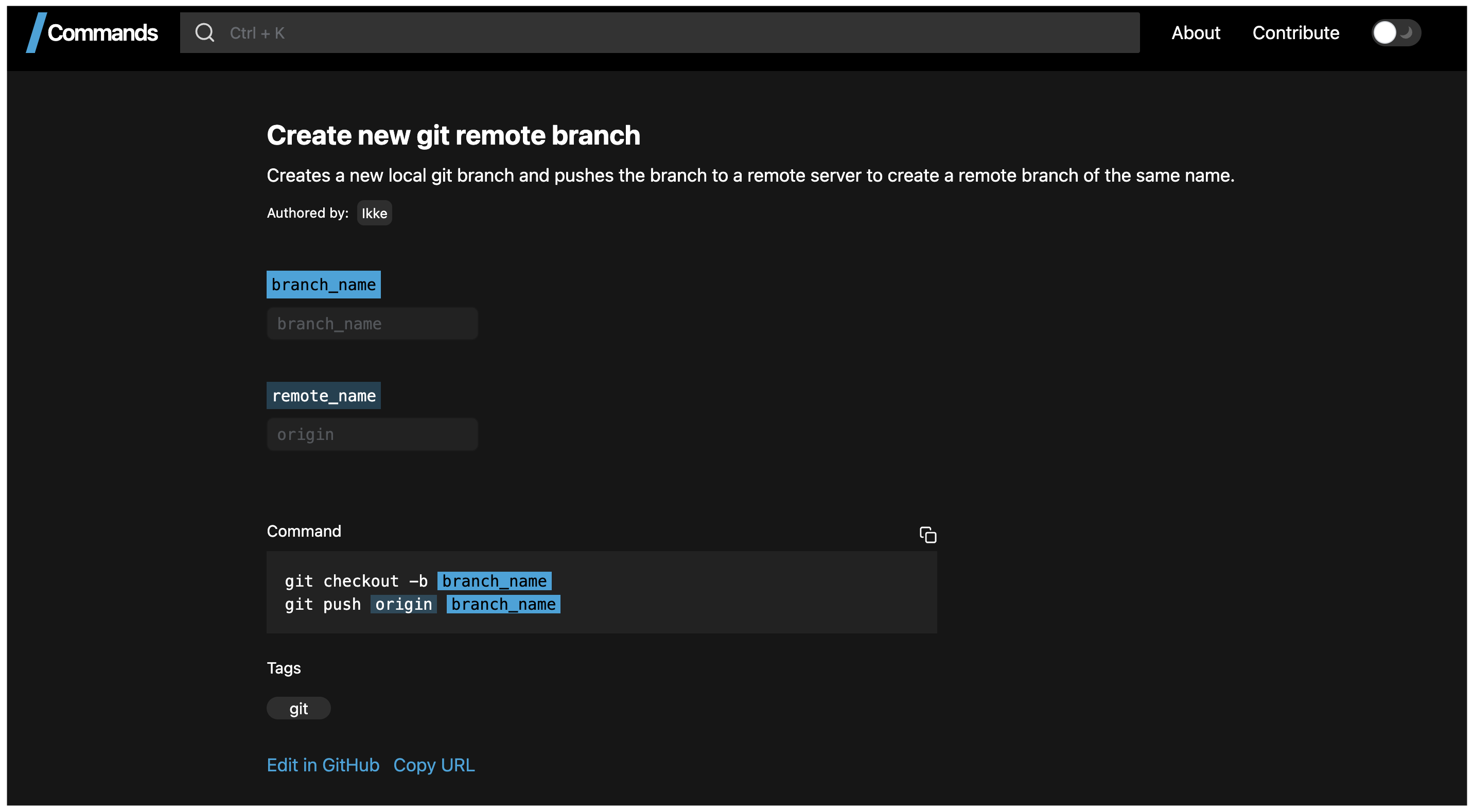Image resolution: width=1473 pixels, height=812 pixels.
Task: Toggle the dark mode switch
Action: coord(1396,32)
